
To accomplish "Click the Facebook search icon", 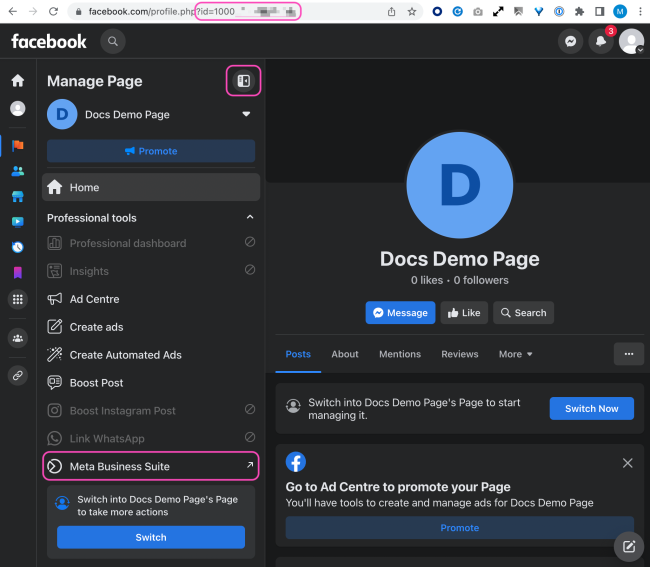I will (x=113, y=41).
